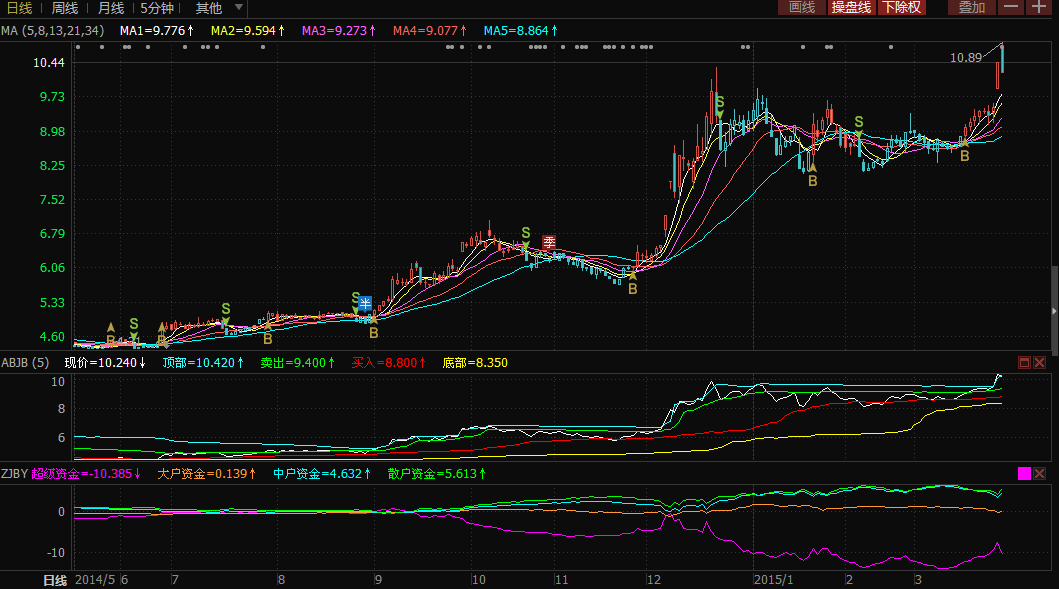Click the 叠加 overlay button
1059x589 pixels.
(971, 8)
